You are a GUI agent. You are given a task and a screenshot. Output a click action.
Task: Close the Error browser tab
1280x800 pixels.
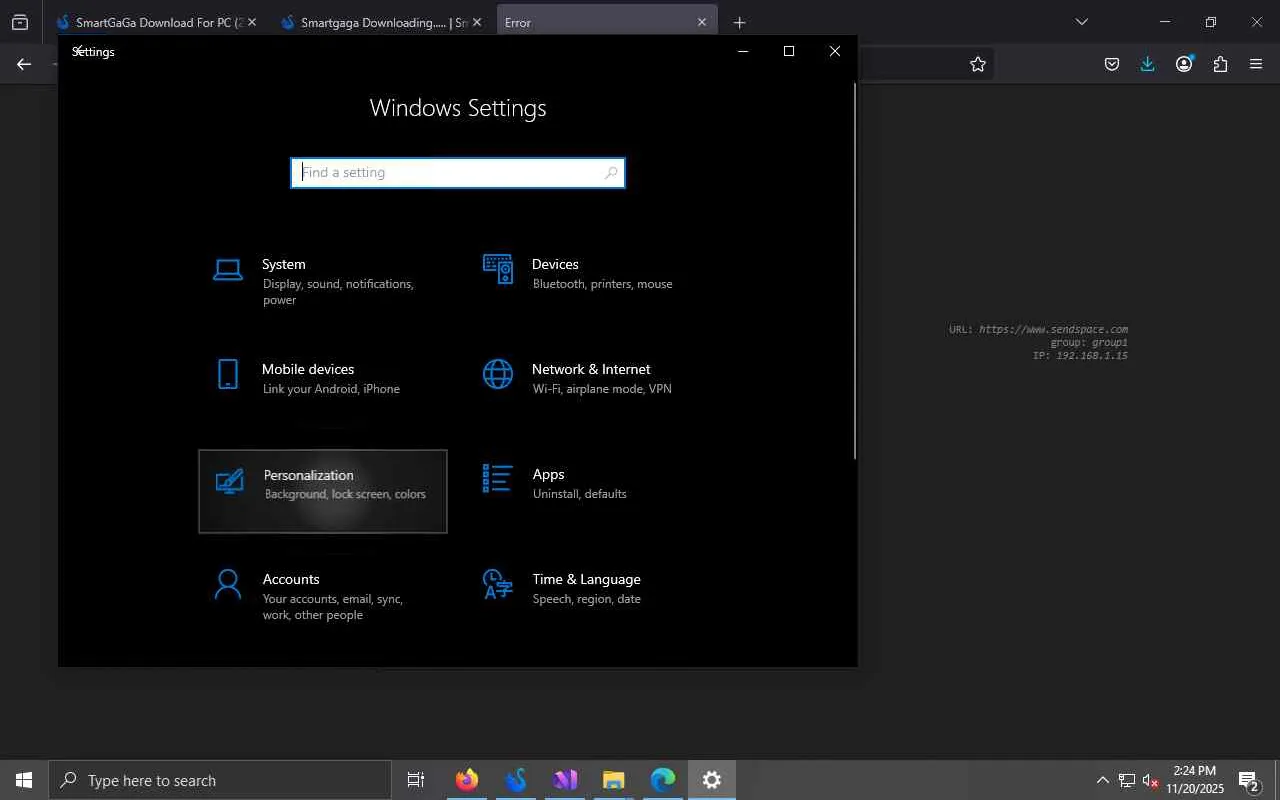coord(701,22)
